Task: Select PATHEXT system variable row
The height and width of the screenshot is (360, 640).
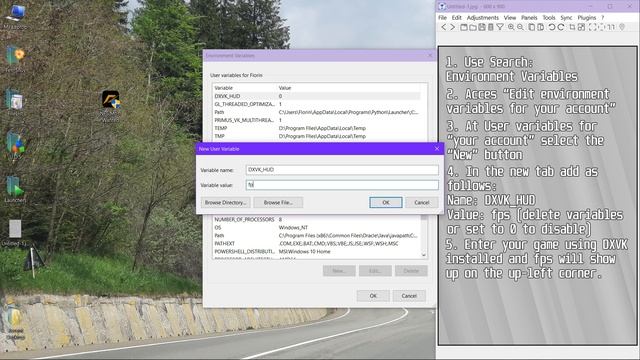Action: (317, 243)
